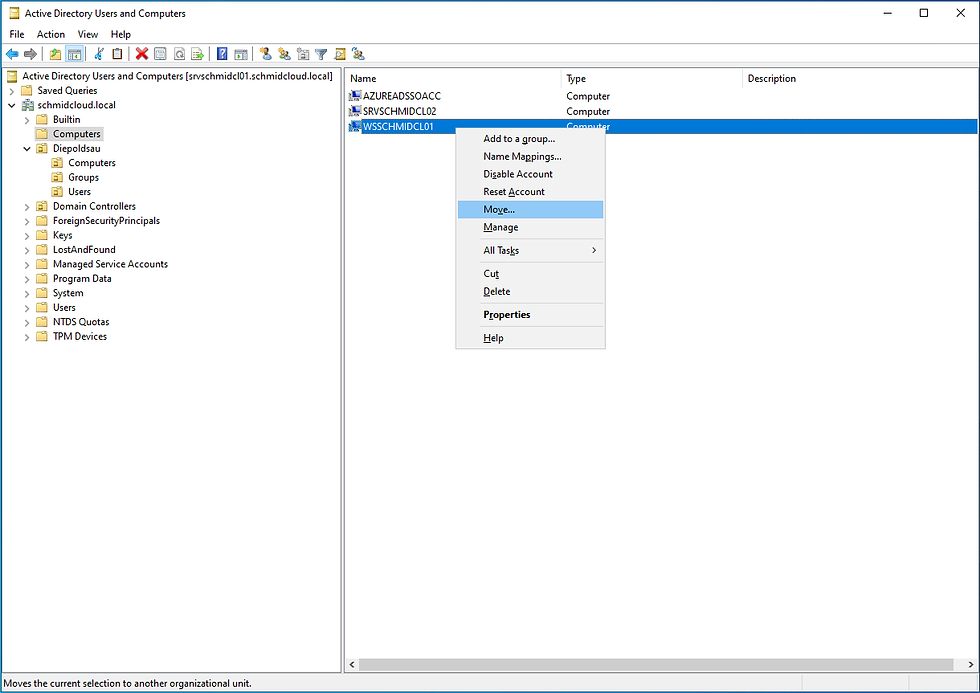This screenshot has height=693, width=980.
Task: Open Properties from the context menu
Action: [x=531, y=315]
